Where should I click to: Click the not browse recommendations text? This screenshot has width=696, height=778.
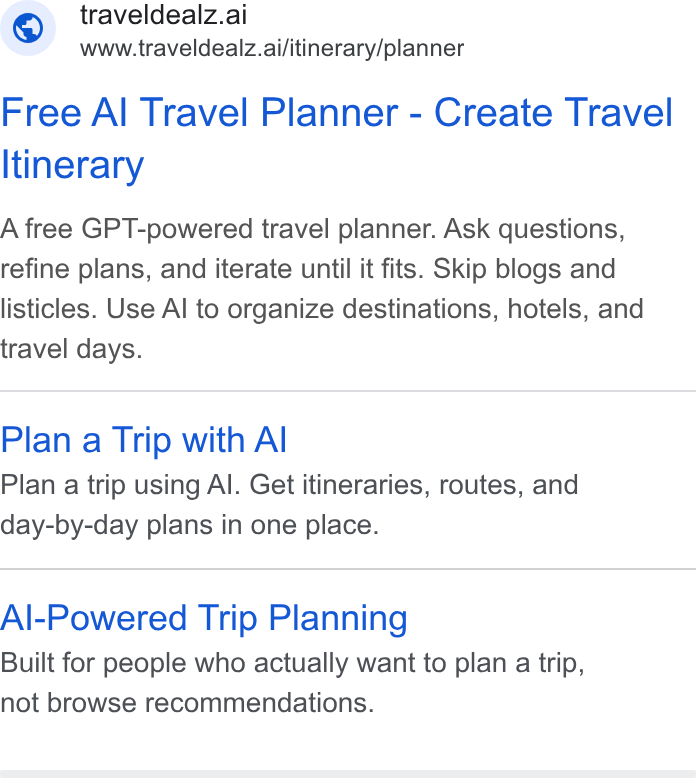click(x=187, y=703)
